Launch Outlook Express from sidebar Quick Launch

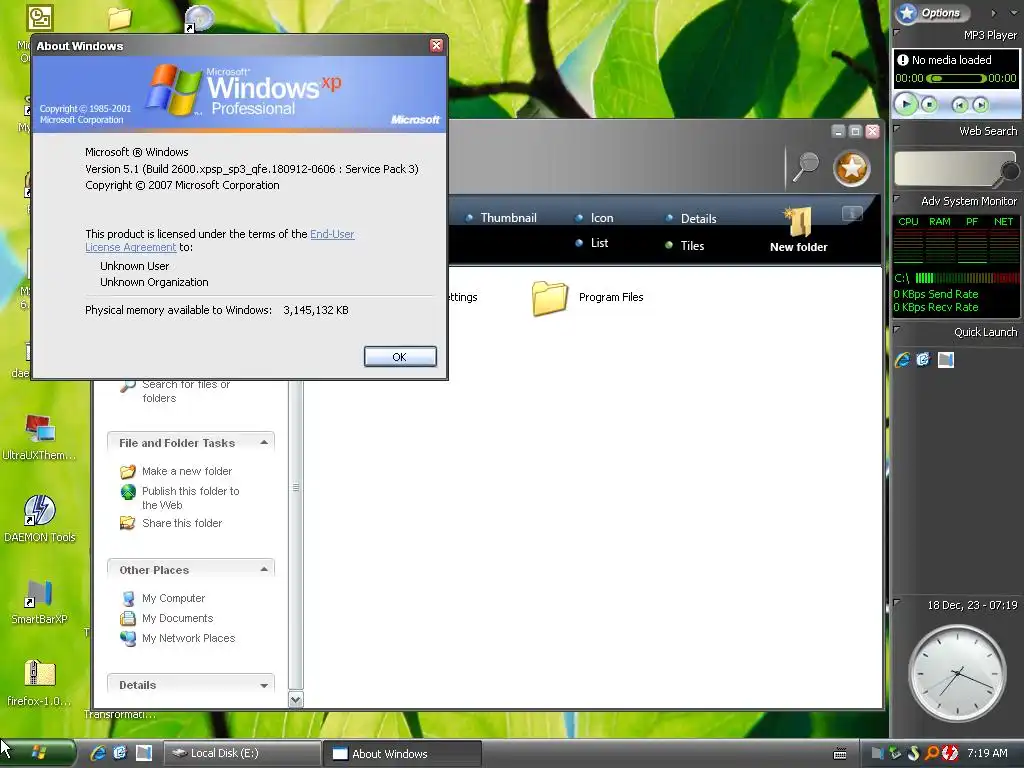tap(923, 360)
